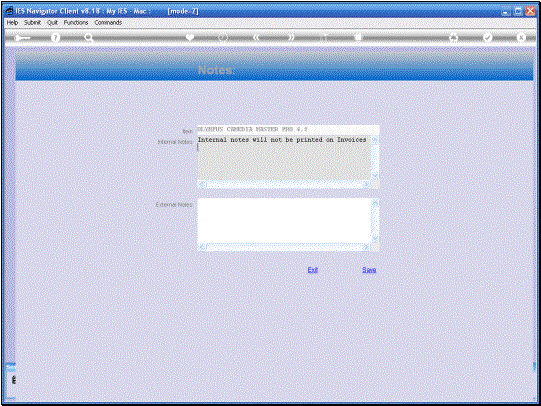Click the checkmark submit icon in toolbar
Image resolution: width=541 pixels, height=406 pixels.
(x=487, y=37)
